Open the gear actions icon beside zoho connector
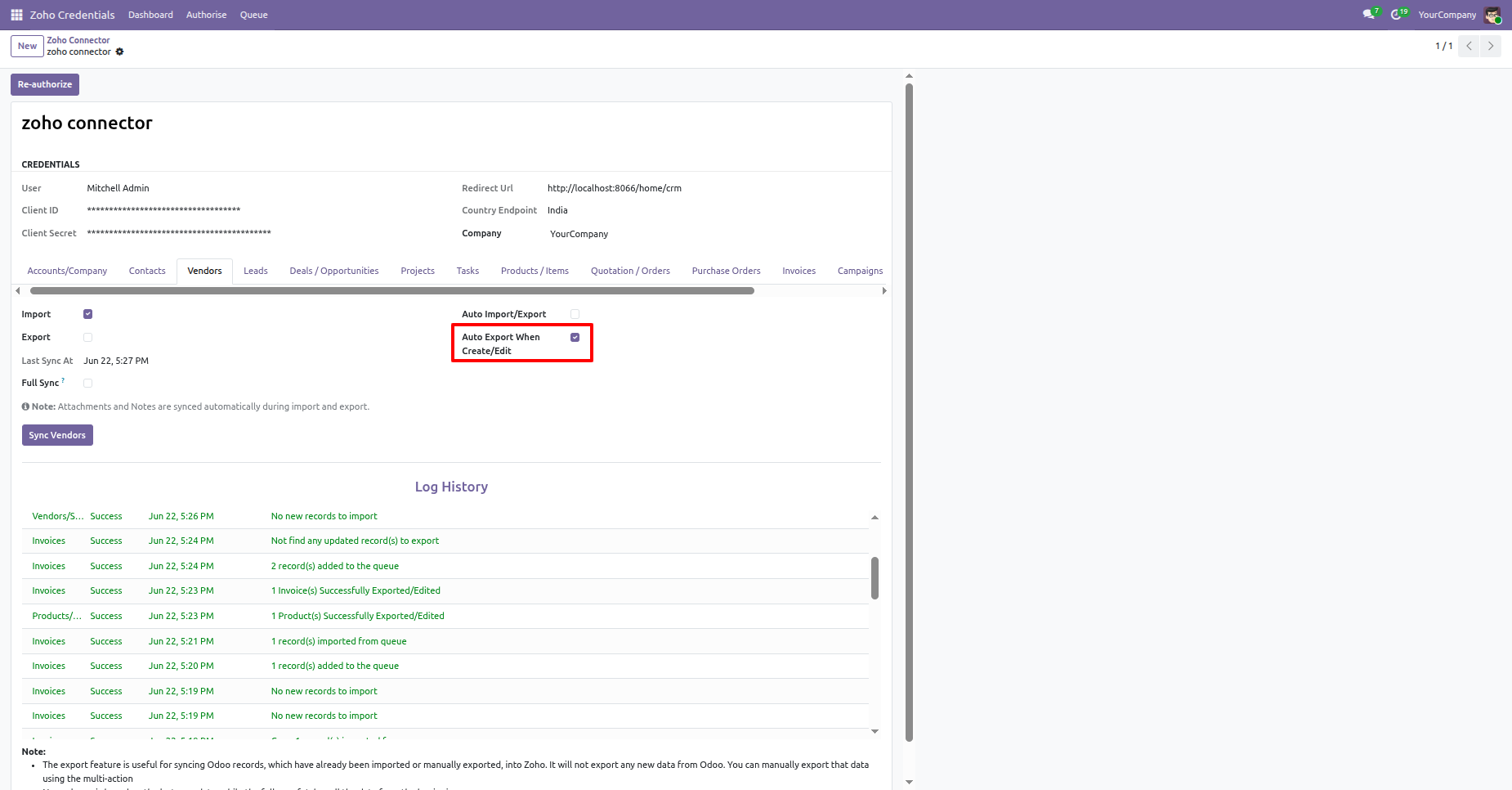This screenshot has height=790, width=1512. pyautogui.click(x=119, y=52)
